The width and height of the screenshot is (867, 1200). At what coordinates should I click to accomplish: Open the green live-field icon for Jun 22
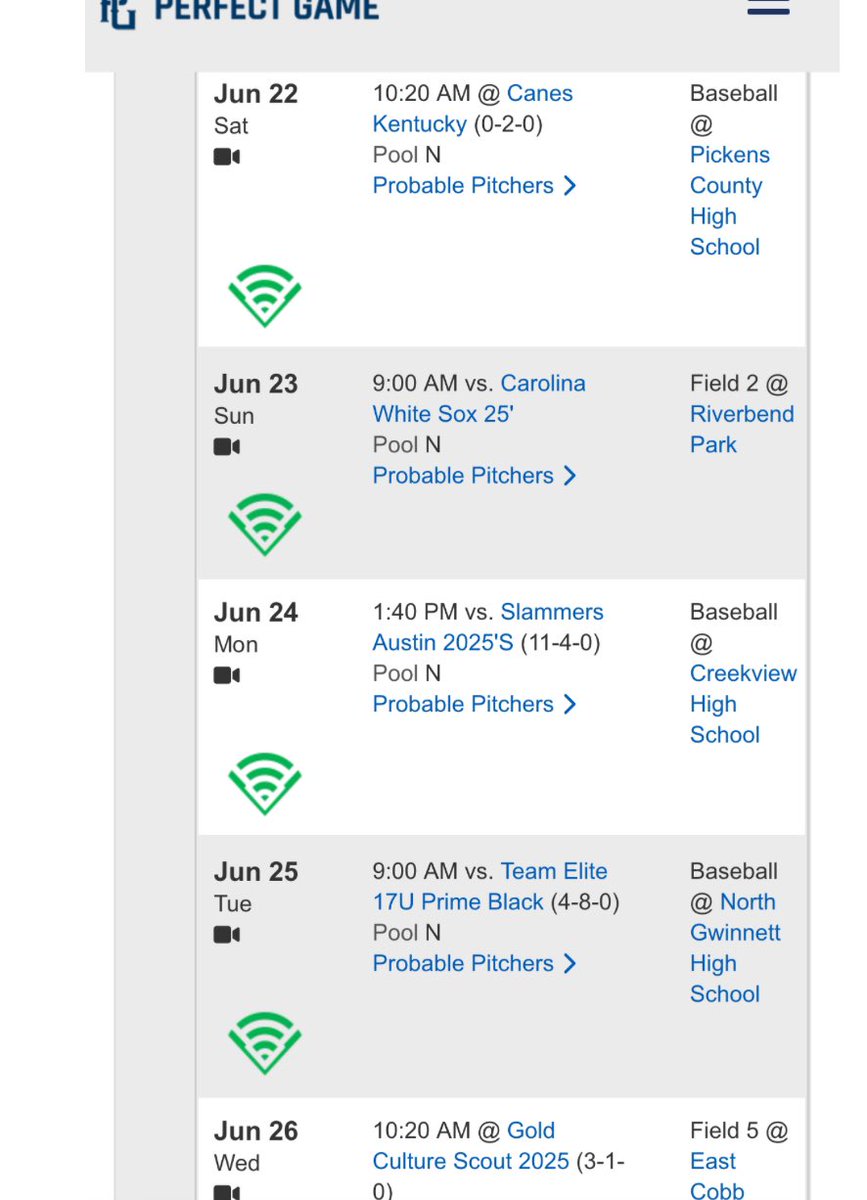264,295
